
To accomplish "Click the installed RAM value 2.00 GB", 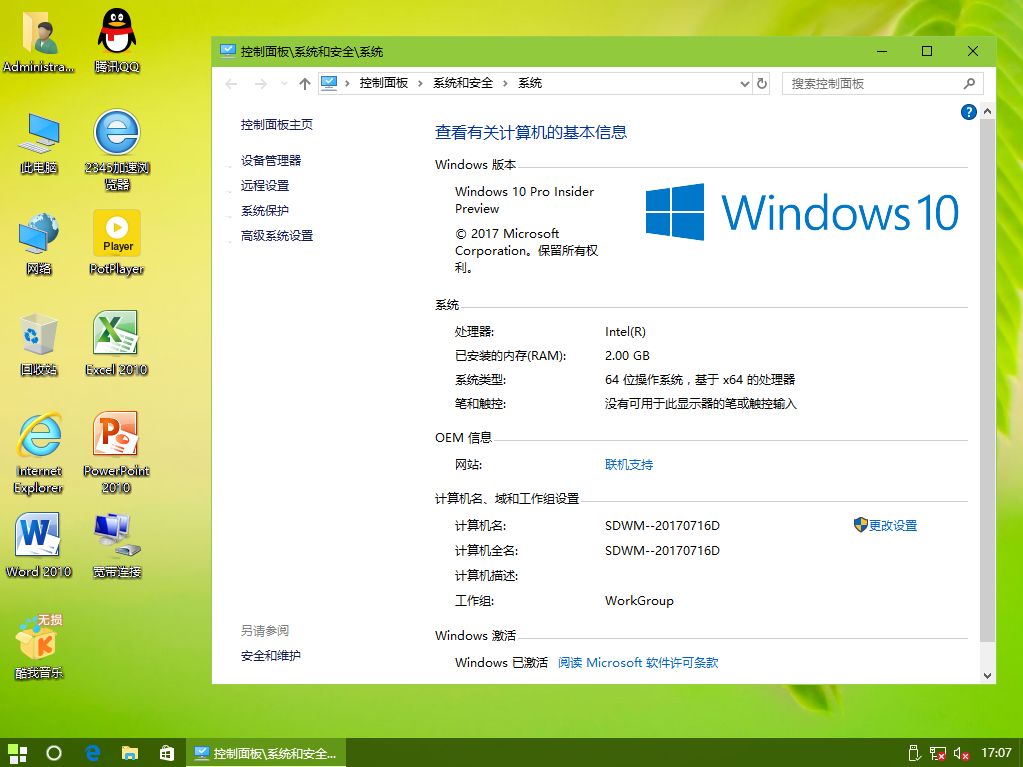I will (627, 355).
